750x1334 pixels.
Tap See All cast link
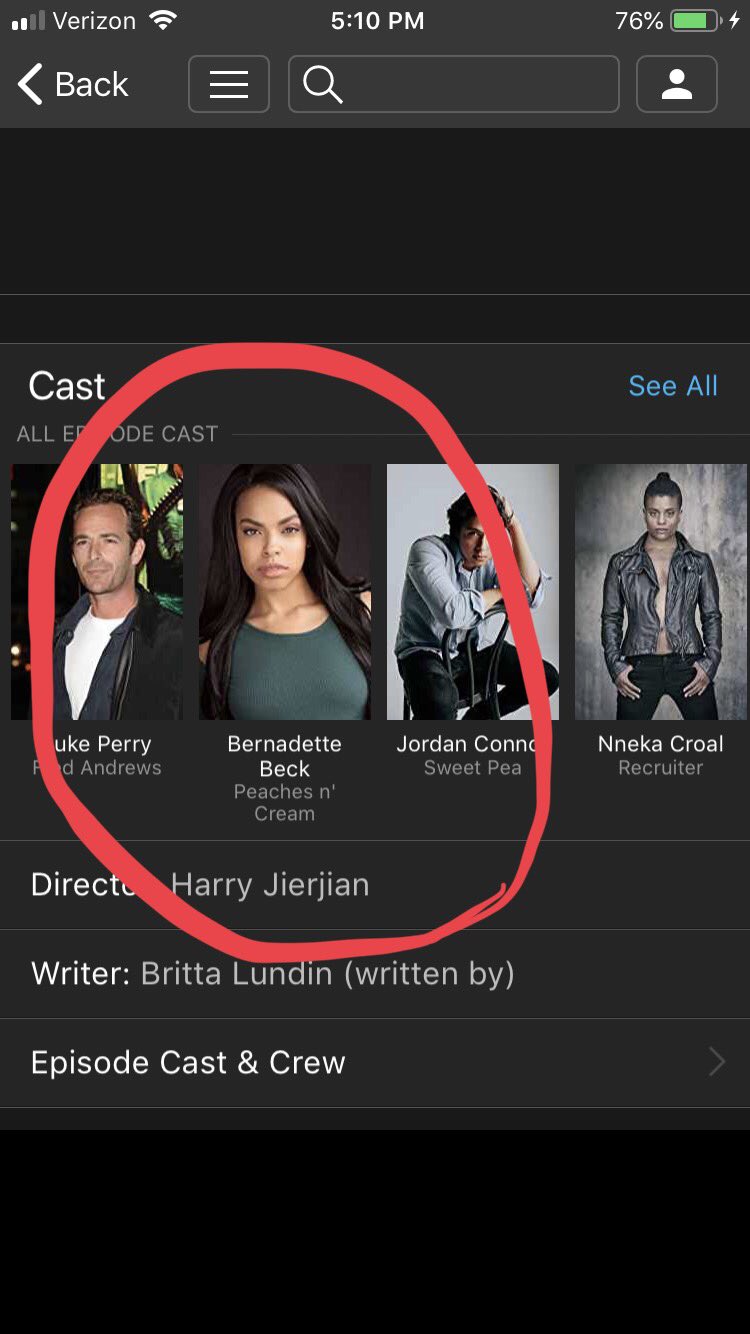[x=673, y=386]
